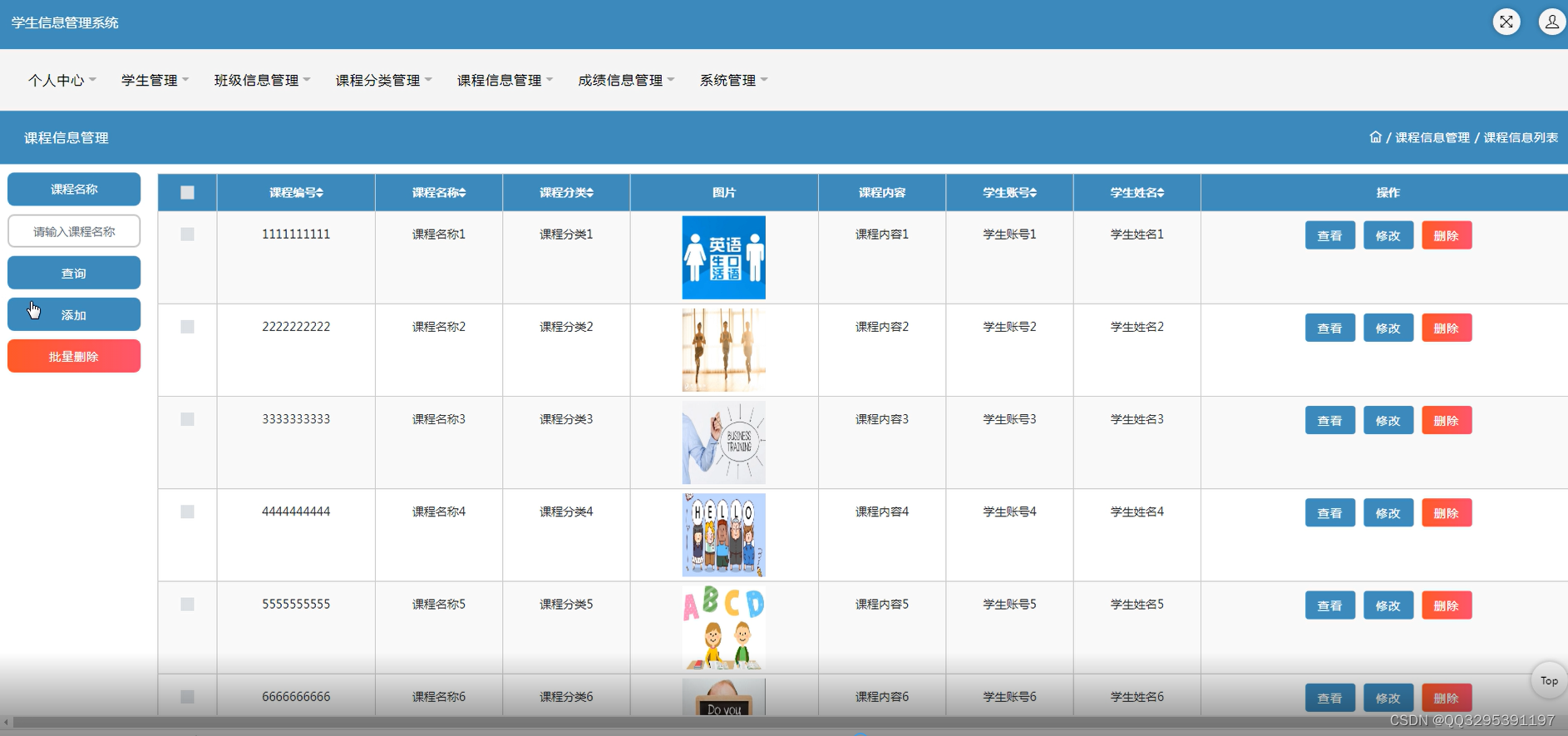1568x736 pixels.
Task: Click 修改 for 课程名称5 row
Action: pyautogui.click(x=1388, y=605)
